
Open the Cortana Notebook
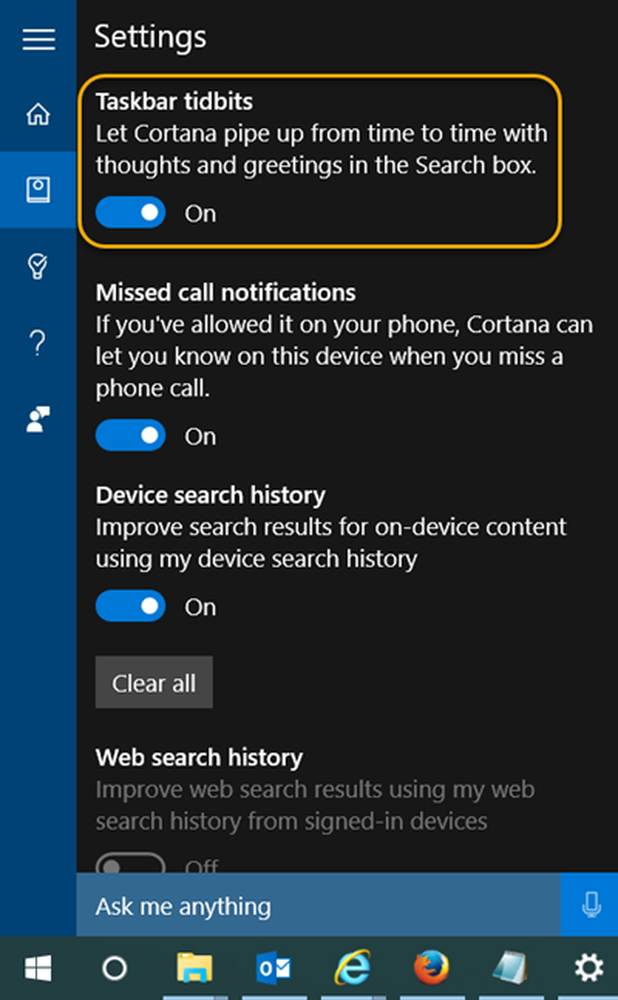(x=38, y=190)
